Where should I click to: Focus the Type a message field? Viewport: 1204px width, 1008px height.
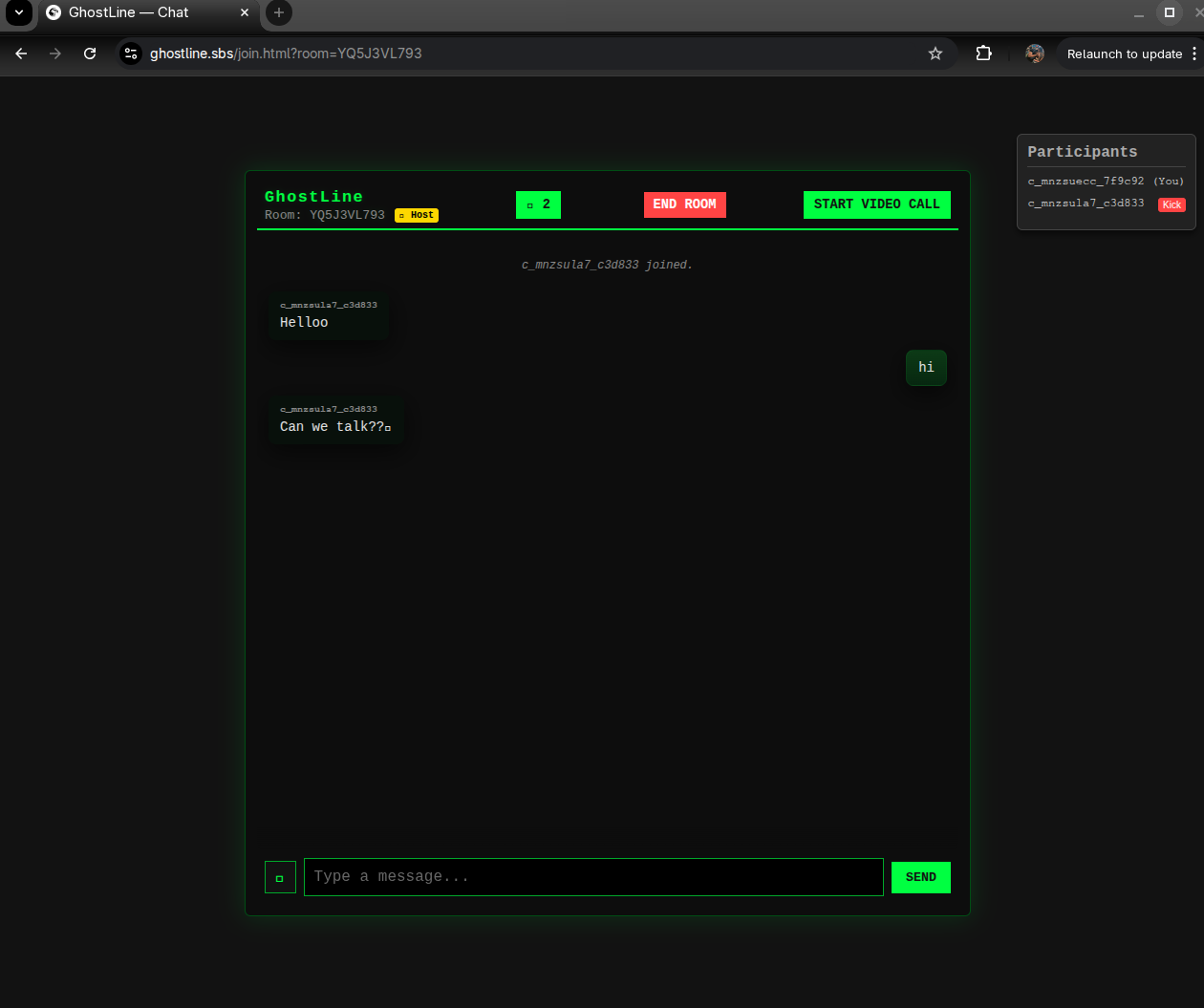point(593,877)
